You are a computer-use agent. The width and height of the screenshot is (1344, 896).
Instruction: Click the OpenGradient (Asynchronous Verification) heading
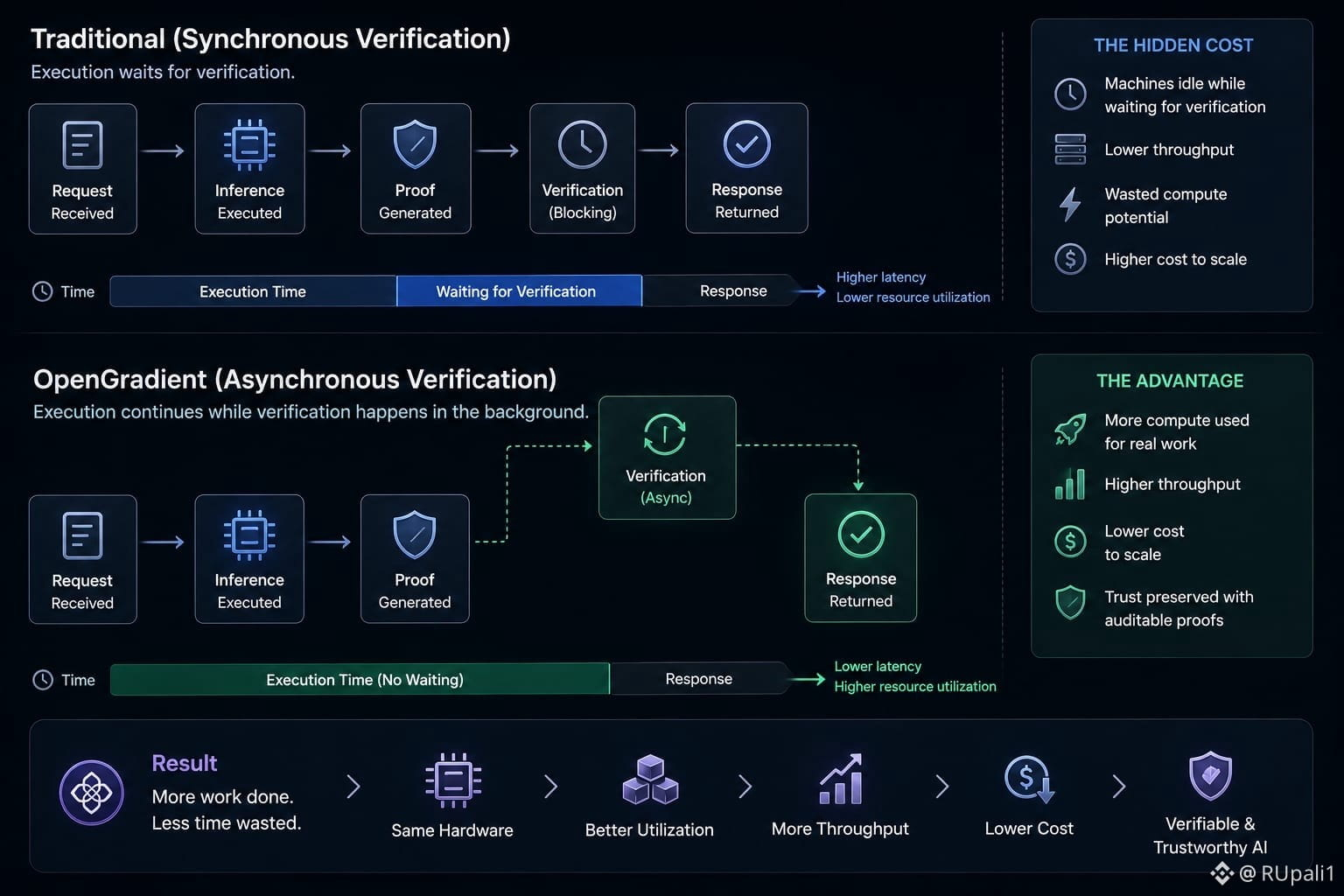tap(295, 379)
